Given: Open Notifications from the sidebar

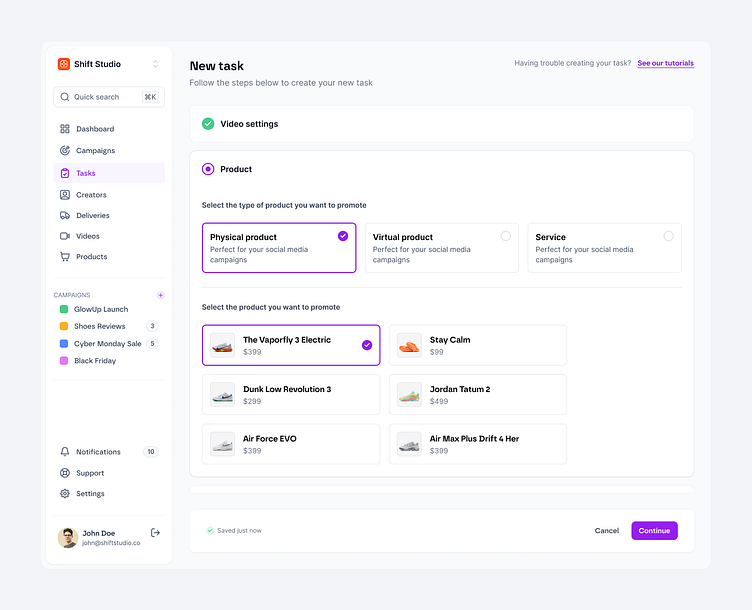Looking at the screenshot, I should pyautogui.click(x=98, y=452).
